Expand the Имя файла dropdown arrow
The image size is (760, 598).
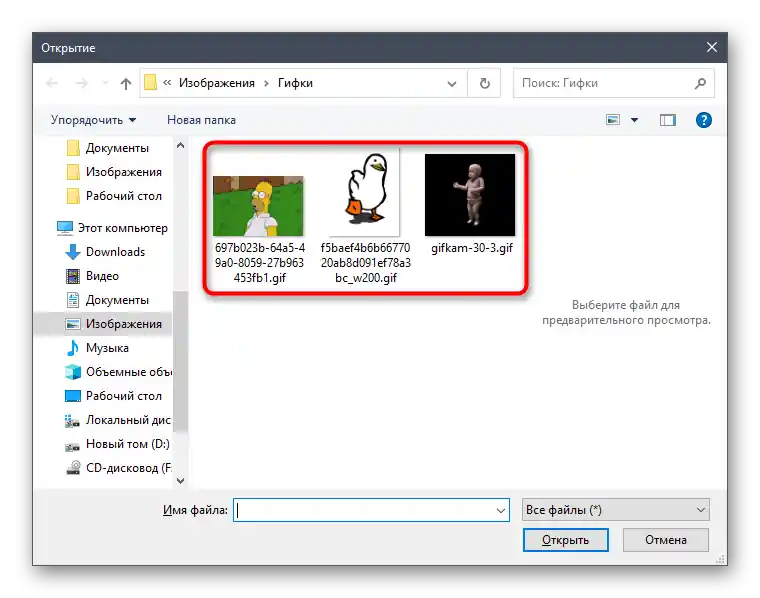[501, 510]
